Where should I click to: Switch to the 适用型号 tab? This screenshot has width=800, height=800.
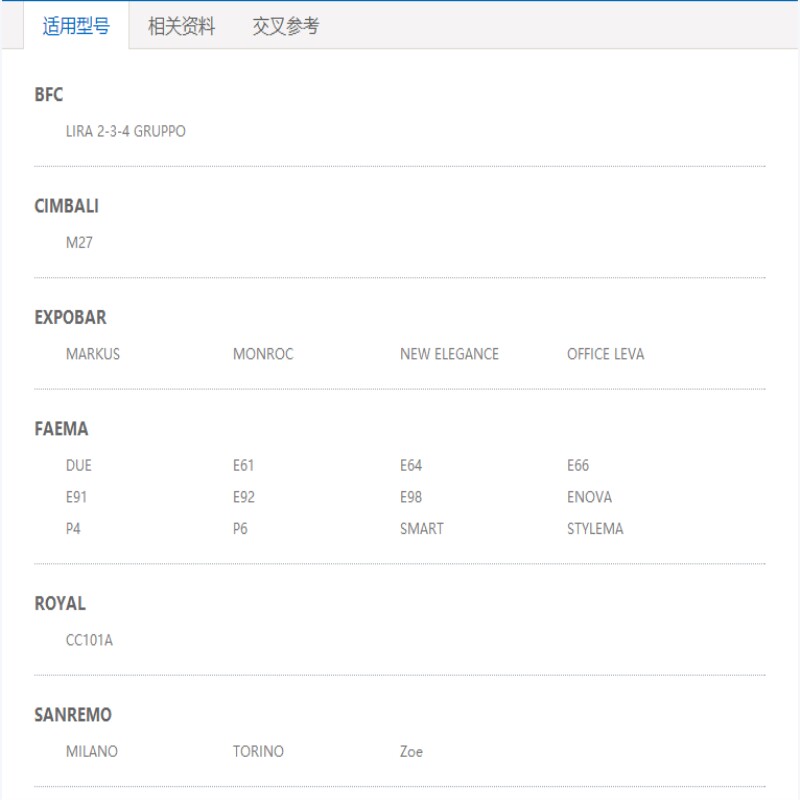(76, 26)
